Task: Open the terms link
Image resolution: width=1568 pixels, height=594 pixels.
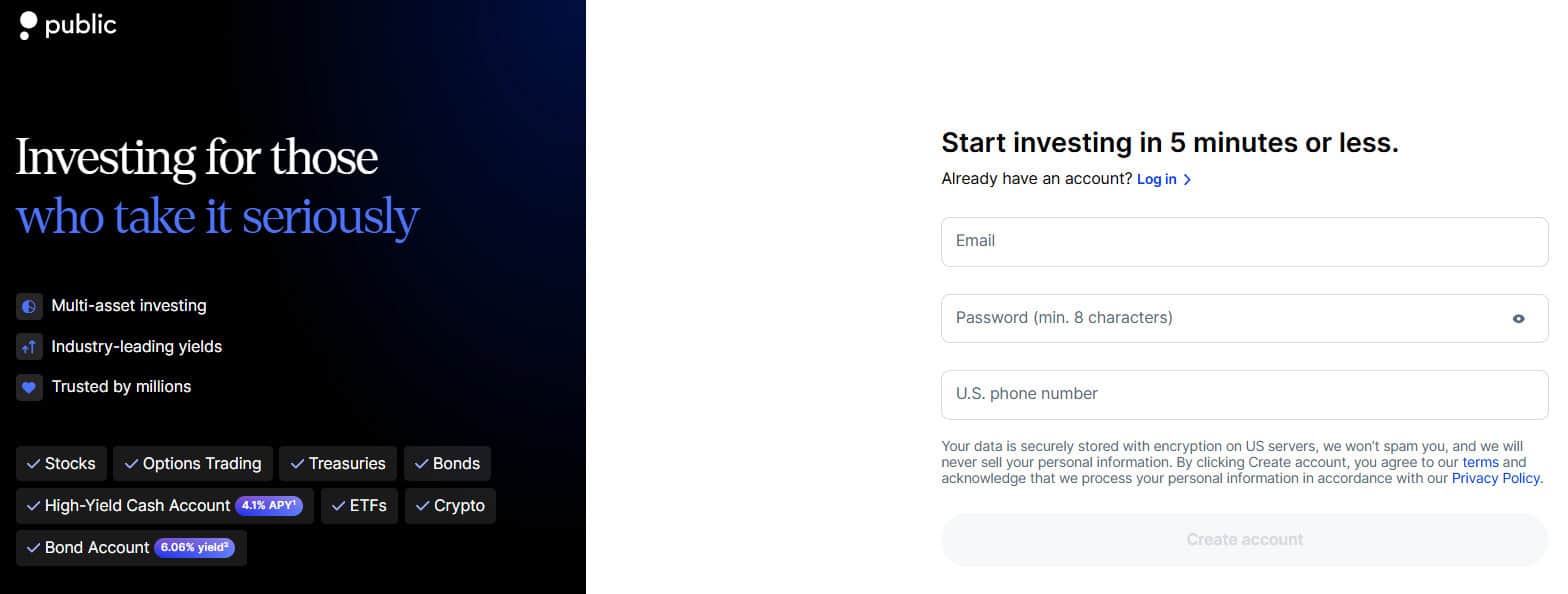Action: (1479, 462)
